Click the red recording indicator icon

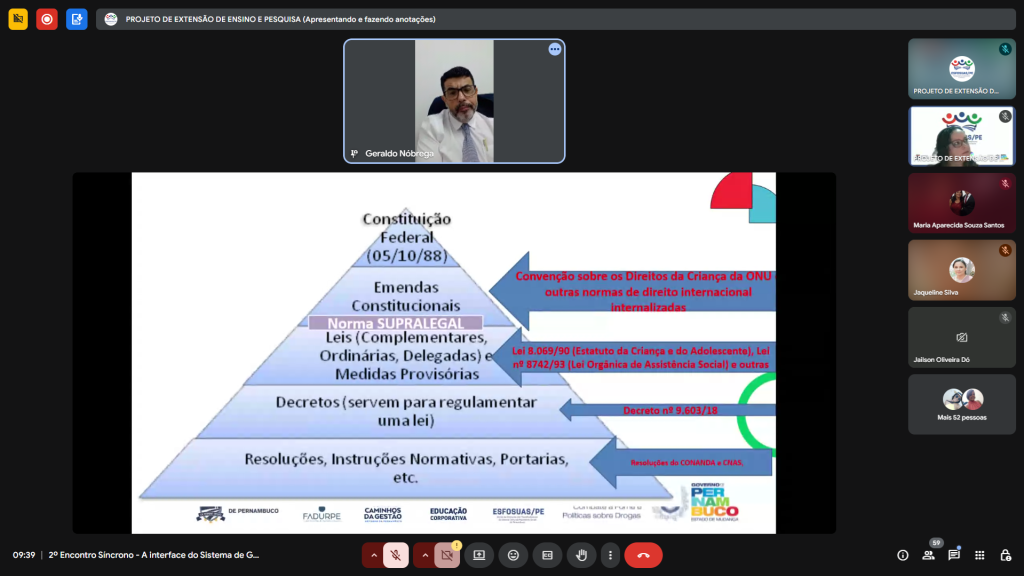point(47,19)
